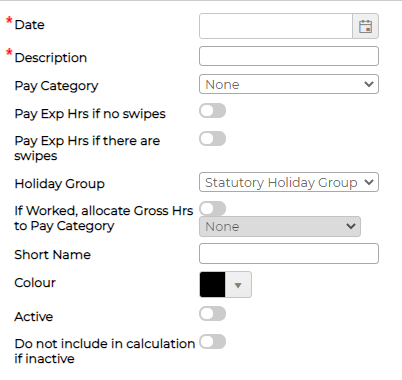Viewport: 402px width, 380px height.
Task: Toggle Pay Exp Hrs if no swipes switch
Action: tap(213, 111)
